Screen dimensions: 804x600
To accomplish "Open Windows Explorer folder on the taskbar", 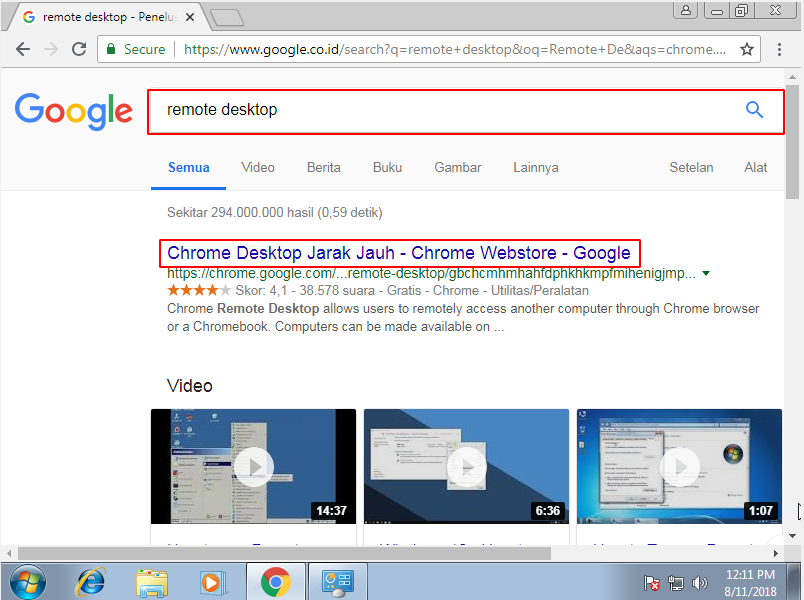I will click(x=152, y=583).
